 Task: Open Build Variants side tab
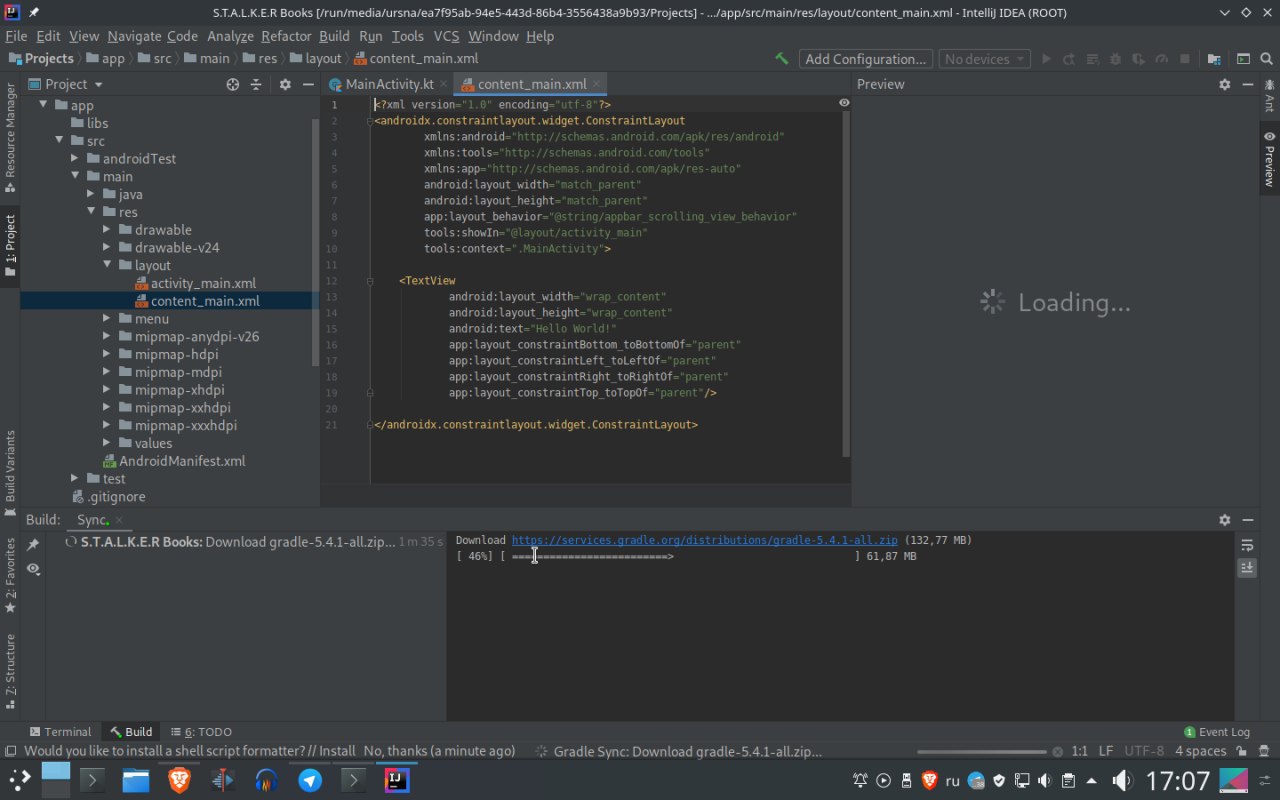click(x=10, y=473)
